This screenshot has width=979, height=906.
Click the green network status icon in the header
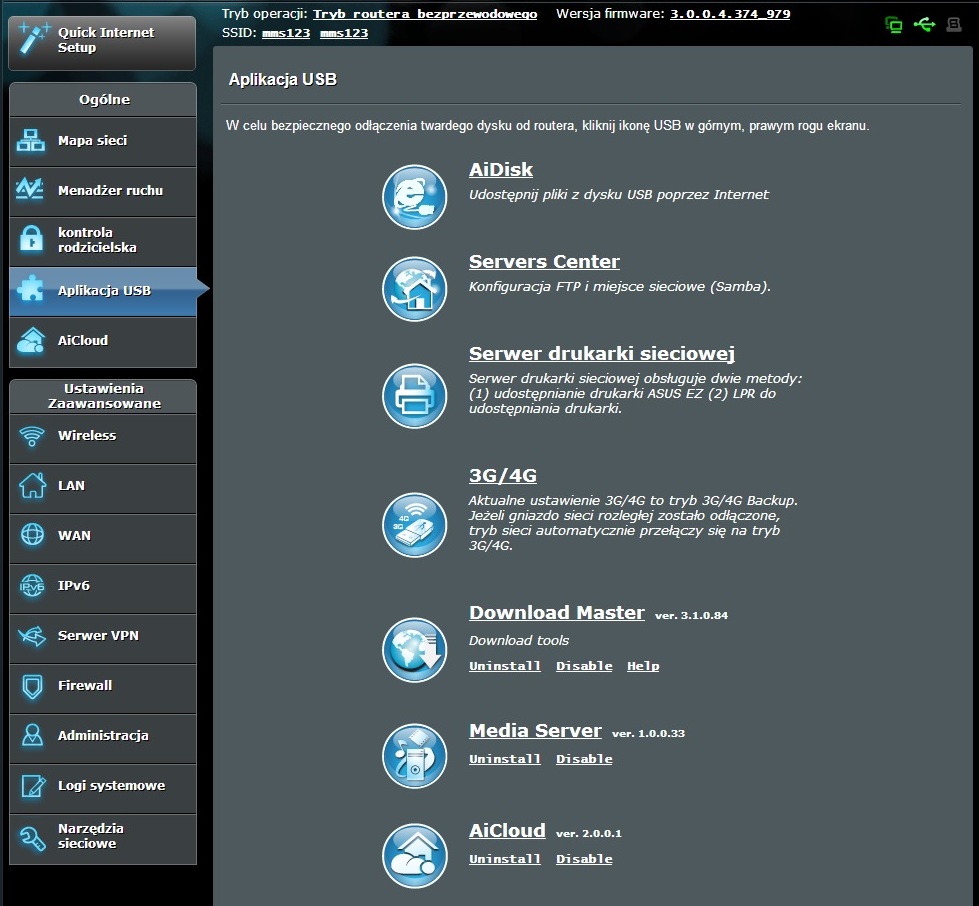893,25
